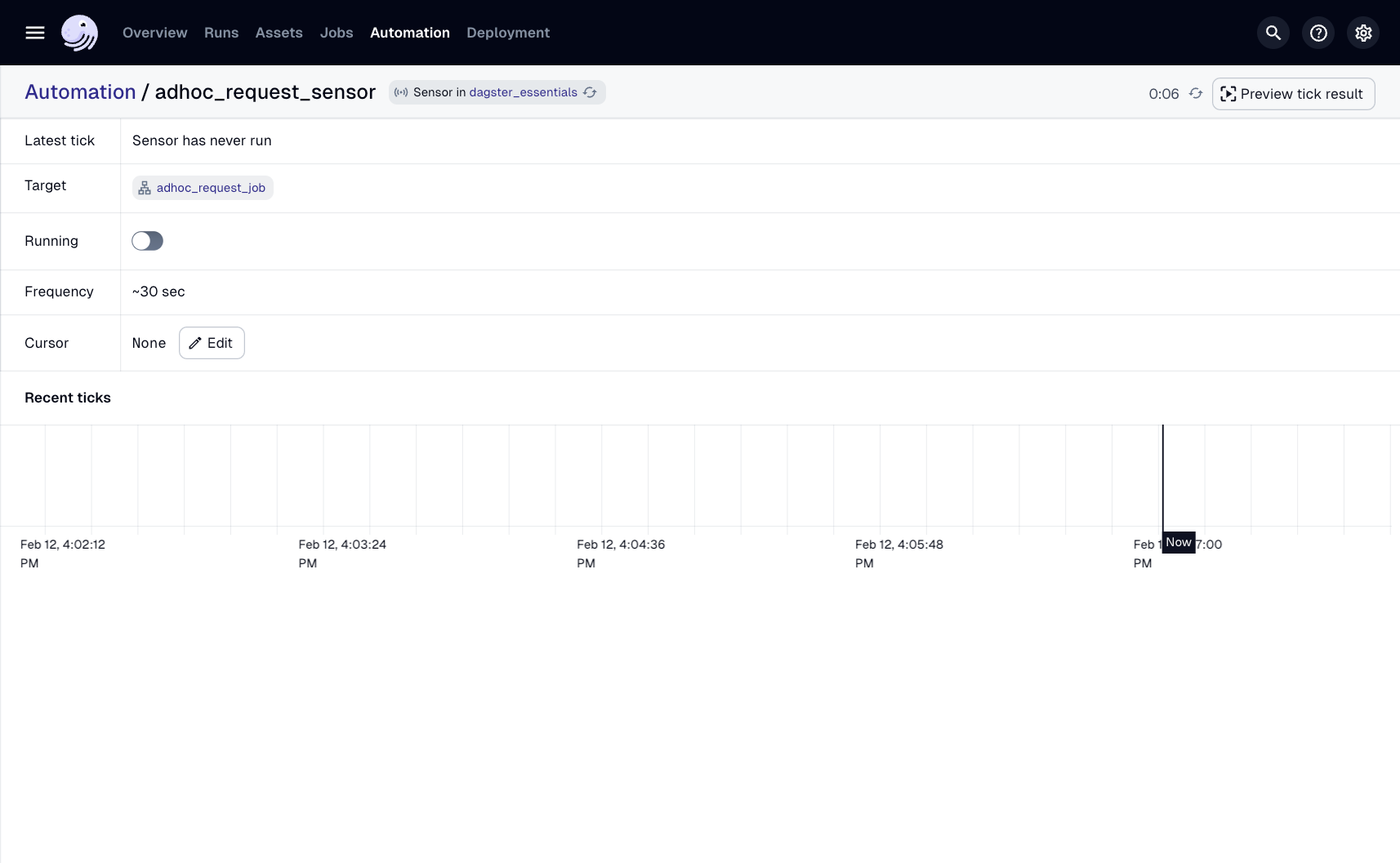Viewport: 1400px width, 863px height.
Task: Refresh the sensor tick countdown icon
Action: [x=1195, y=93]
